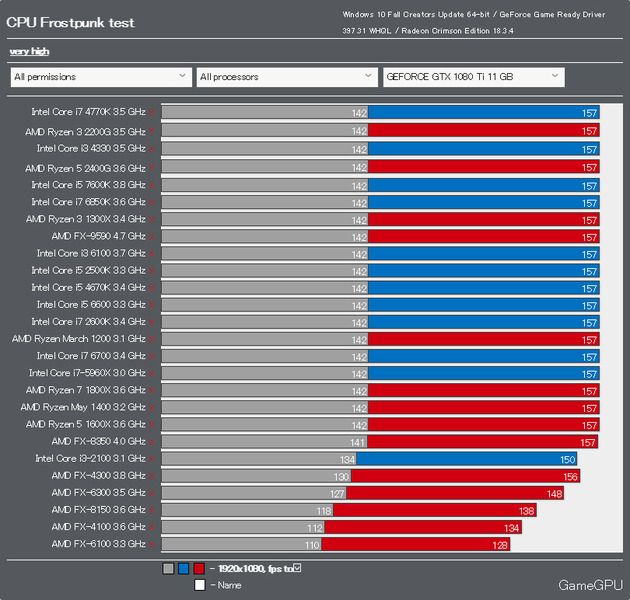
Task: Remove Intel Core i3 6100 with red X
Action: pos(151,254)
